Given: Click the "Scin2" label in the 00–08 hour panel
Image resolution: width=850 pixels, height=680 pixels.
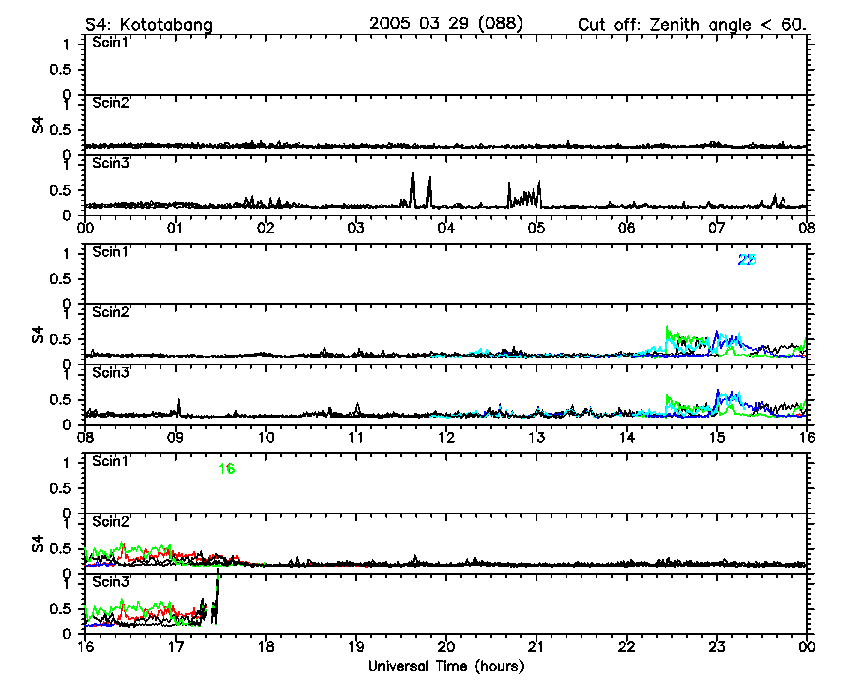Looking at the screenshot, I should tap(111, 103).
